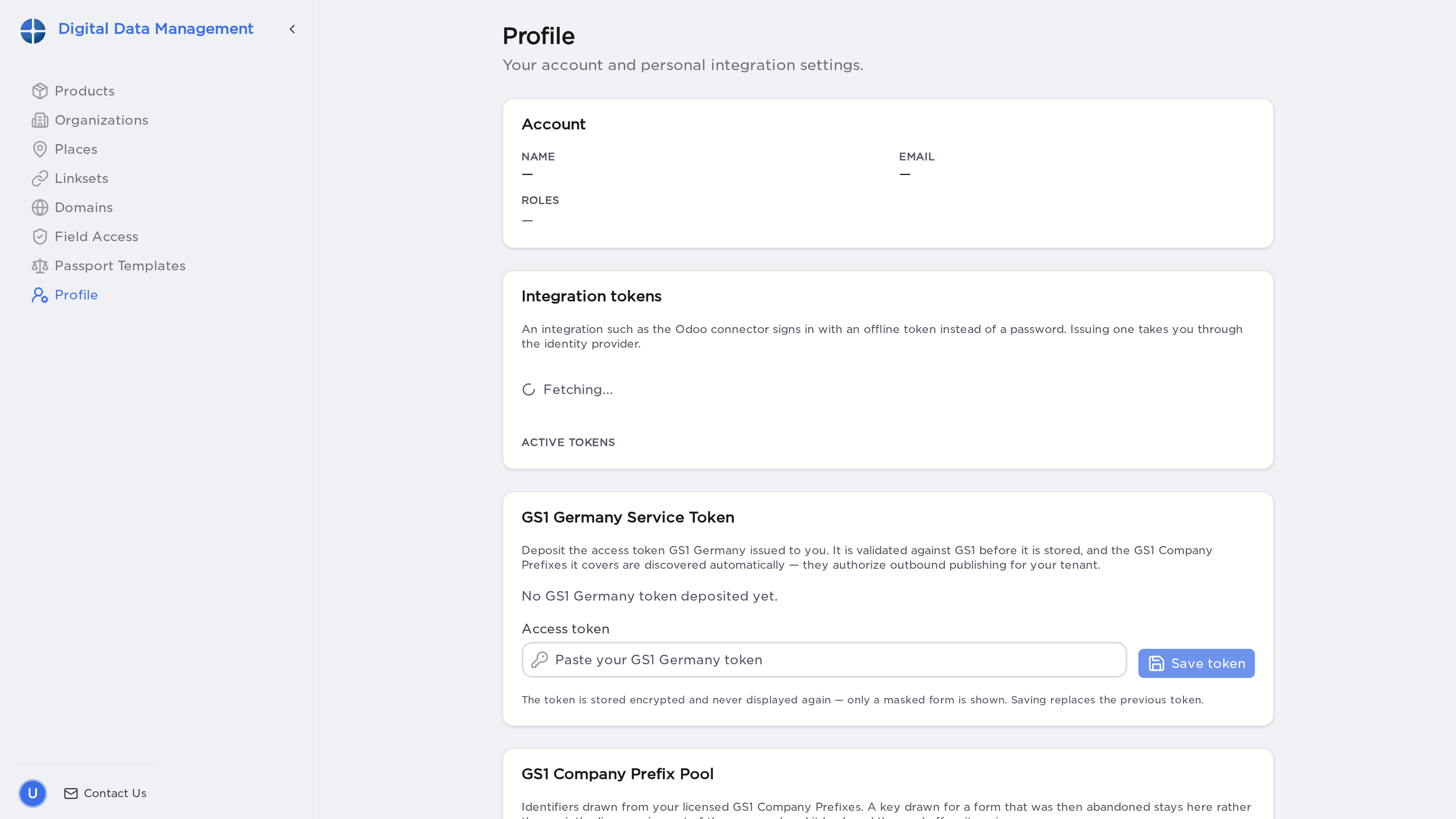Open Field Access settings
1456x819 pixels.
(x=96, y=237)
